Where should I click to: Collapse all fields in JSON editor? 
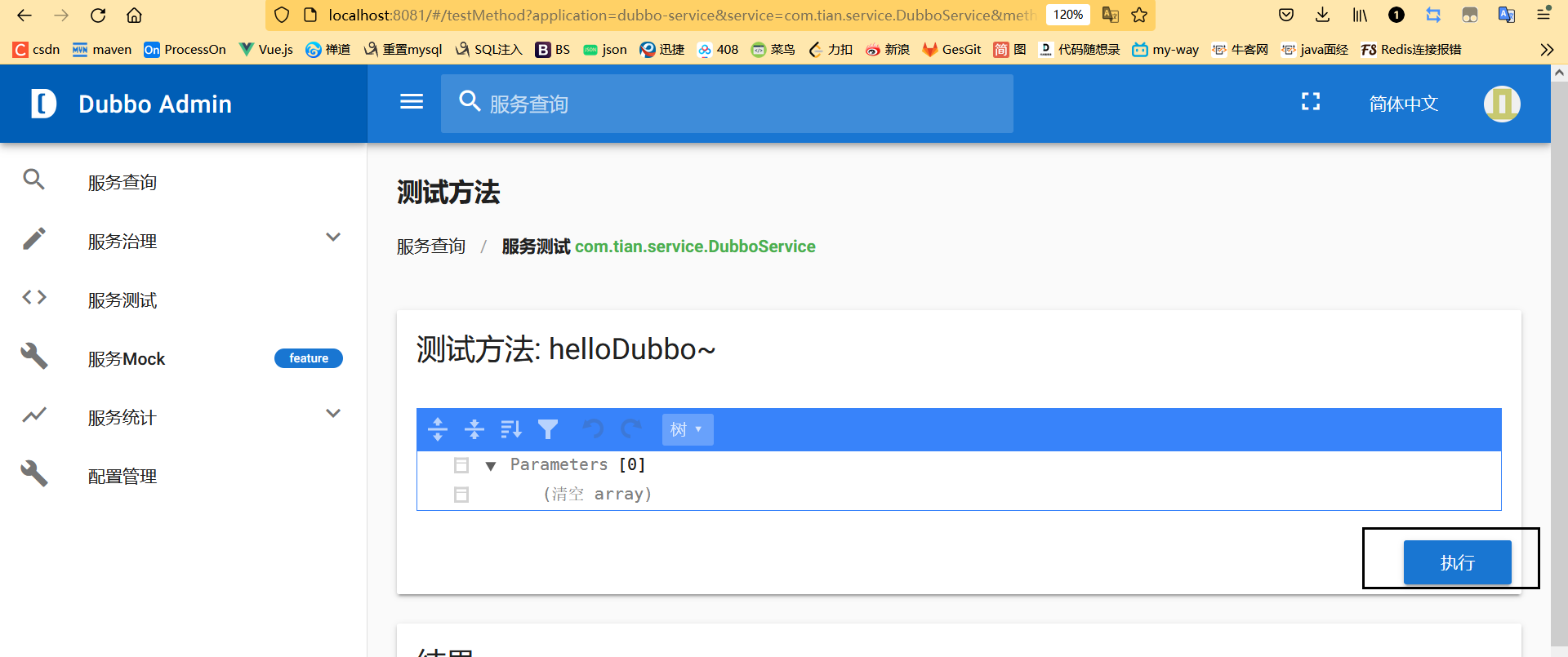474,429
